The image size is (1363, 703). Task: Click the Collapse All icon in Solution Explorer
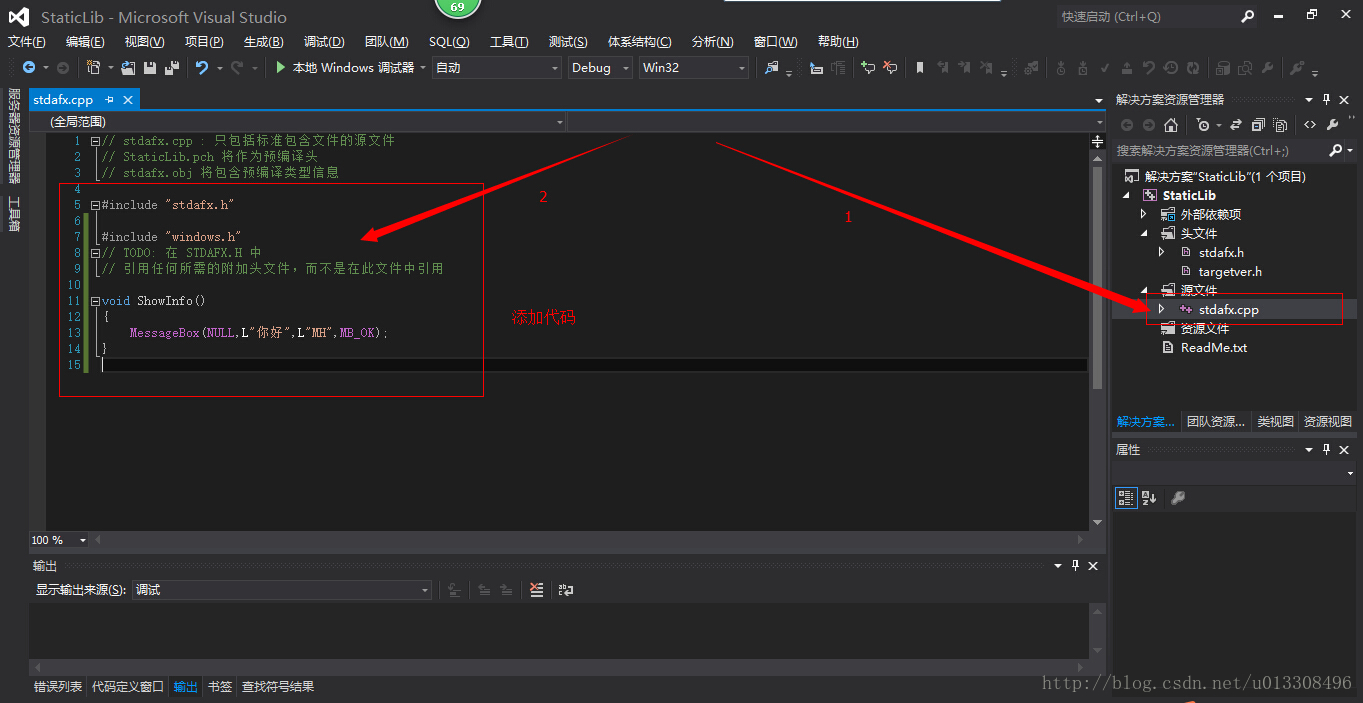coord(1257,125)
